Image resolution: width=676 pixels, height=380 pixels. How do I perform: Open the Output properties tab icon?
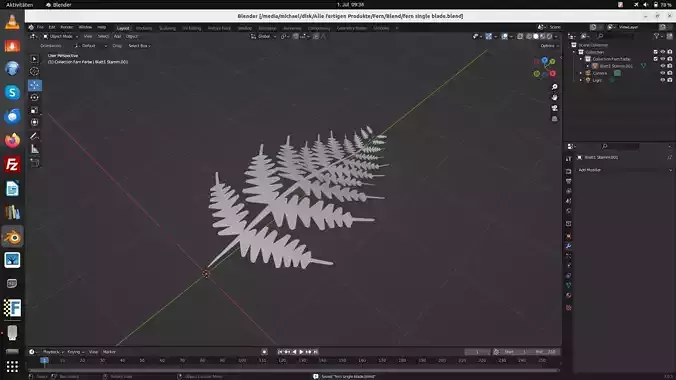569,181
